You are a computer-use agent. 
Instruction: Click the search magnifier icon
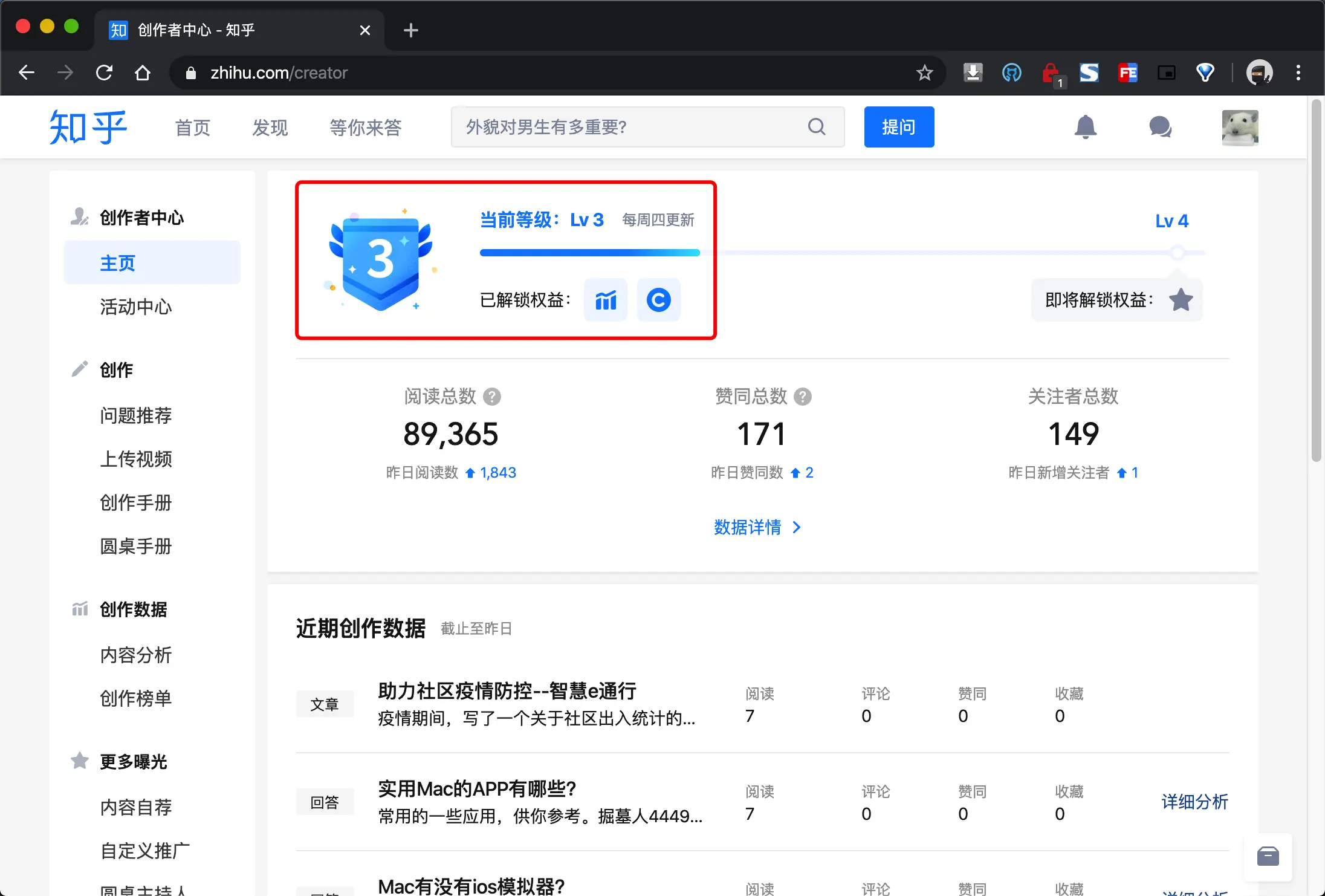point(817,127)
